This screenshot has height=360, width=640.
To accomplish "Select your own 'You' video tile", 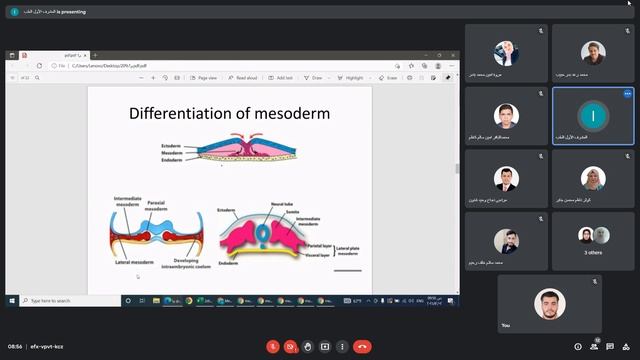I will click(x=549, y=304).
